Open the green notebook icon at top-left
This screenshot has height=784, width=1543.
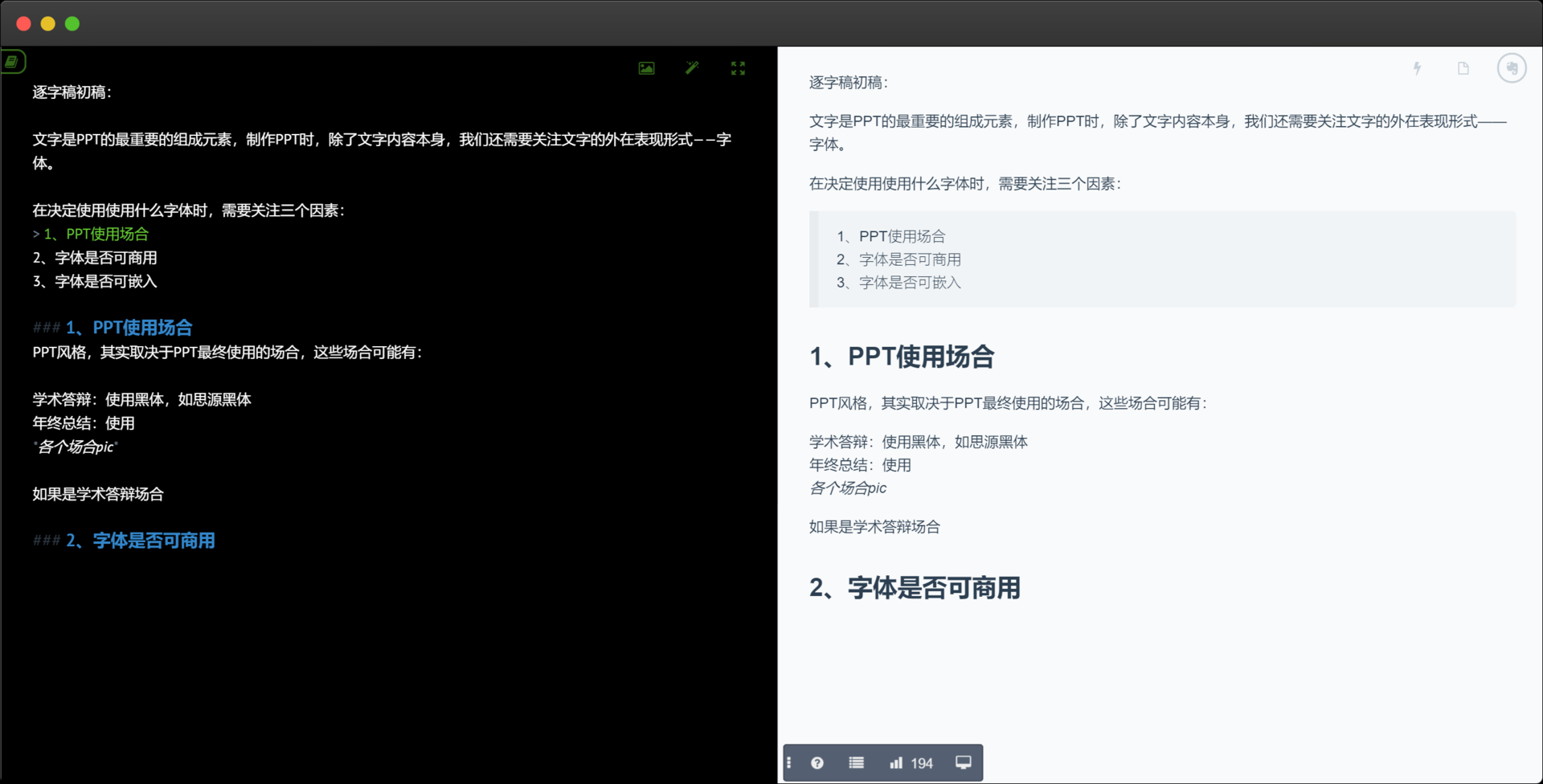pos(12,61)
